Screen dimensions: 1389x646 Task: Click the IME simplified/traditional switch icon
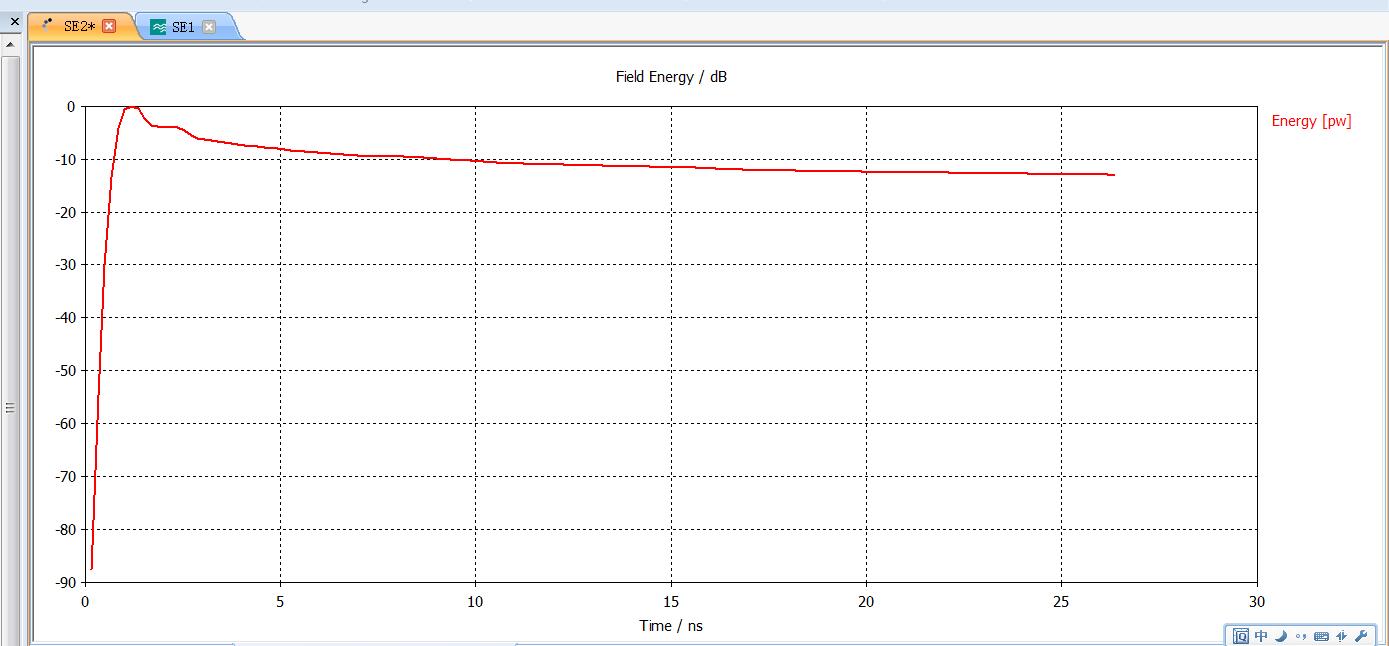click(x=1341, y=636)
